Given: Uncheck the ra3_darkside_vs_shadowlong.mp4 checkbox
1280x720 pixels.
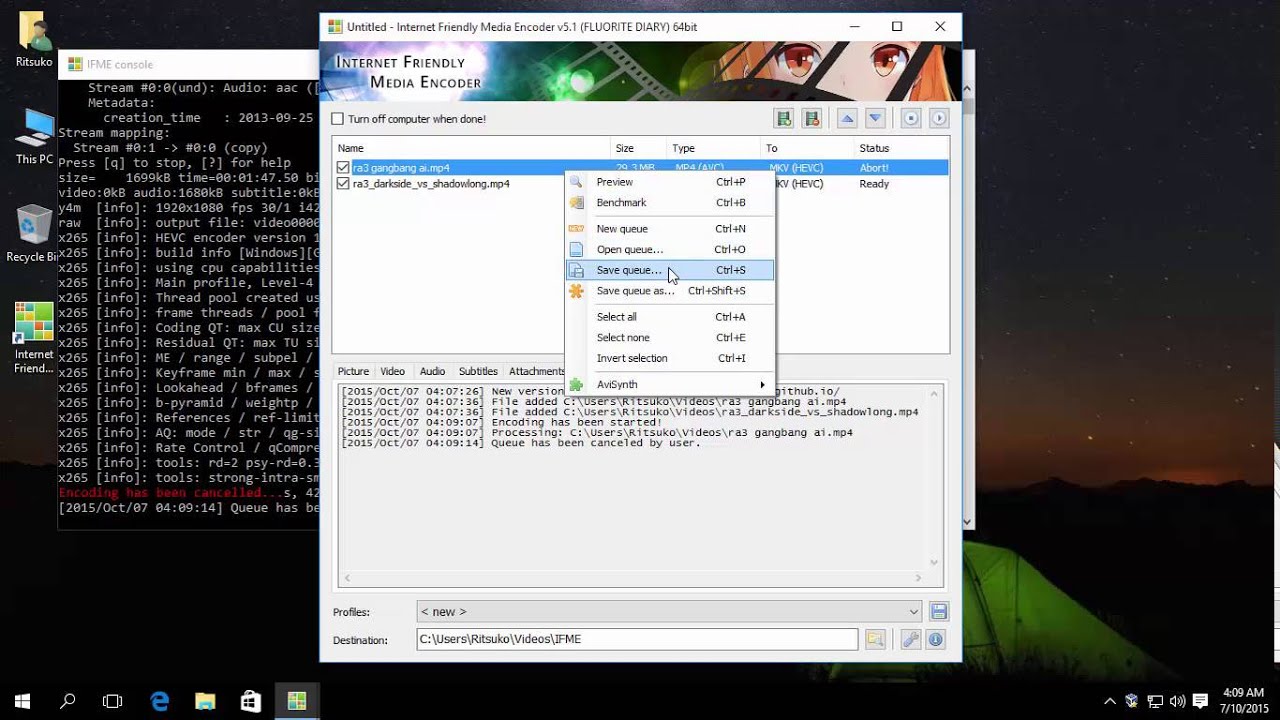Looking at the screenshot, I should tap(343, 184).
